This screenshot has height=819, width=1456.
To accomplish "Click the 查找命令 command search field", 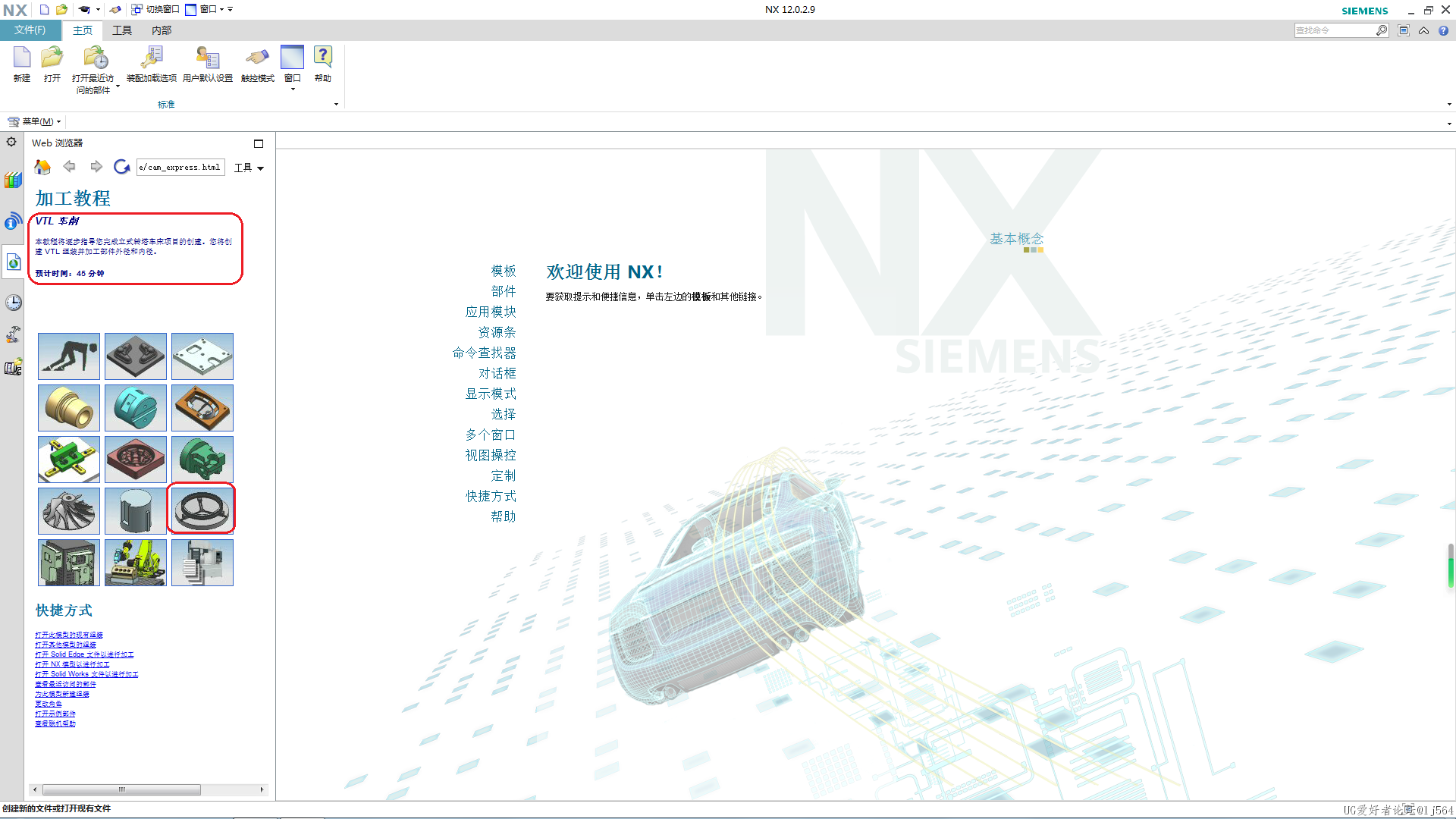I will pos(1335,30).
